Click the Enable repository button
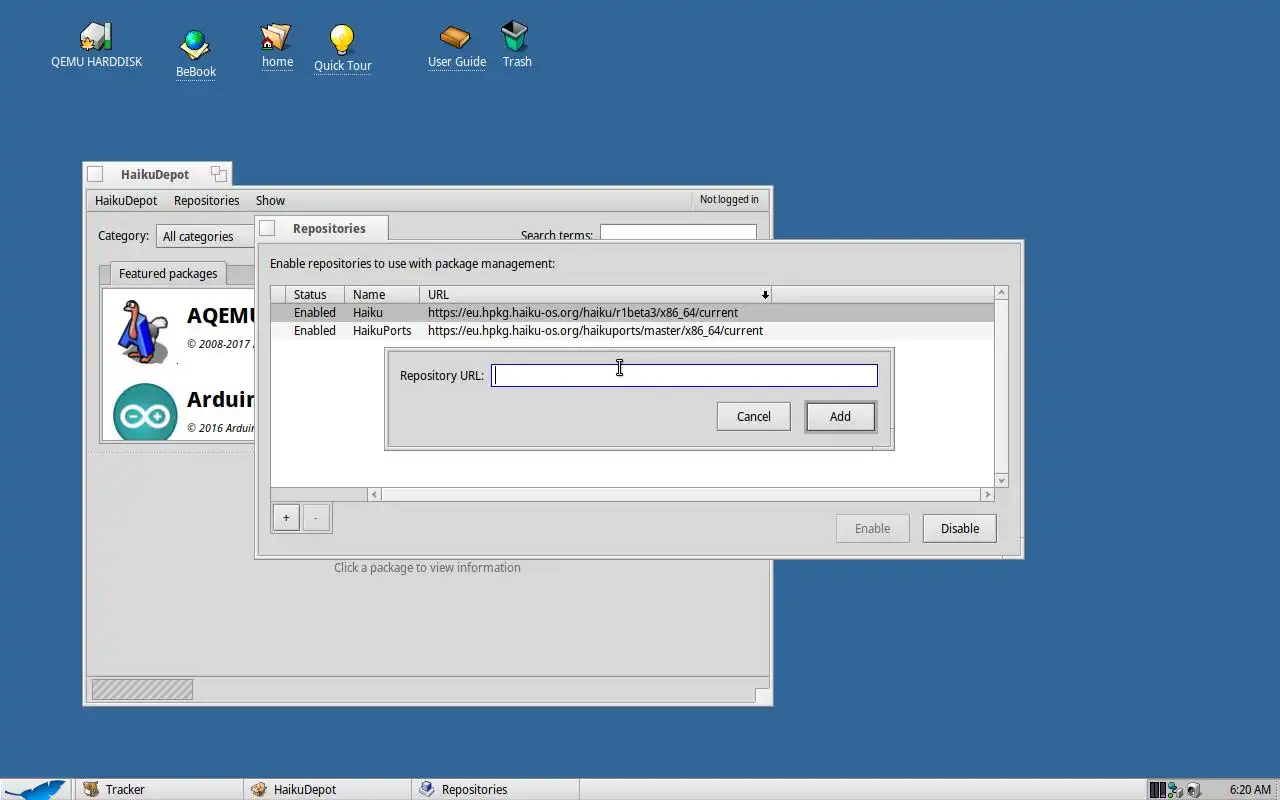Screen dimensions: 1280x800 tap(872, 528)
